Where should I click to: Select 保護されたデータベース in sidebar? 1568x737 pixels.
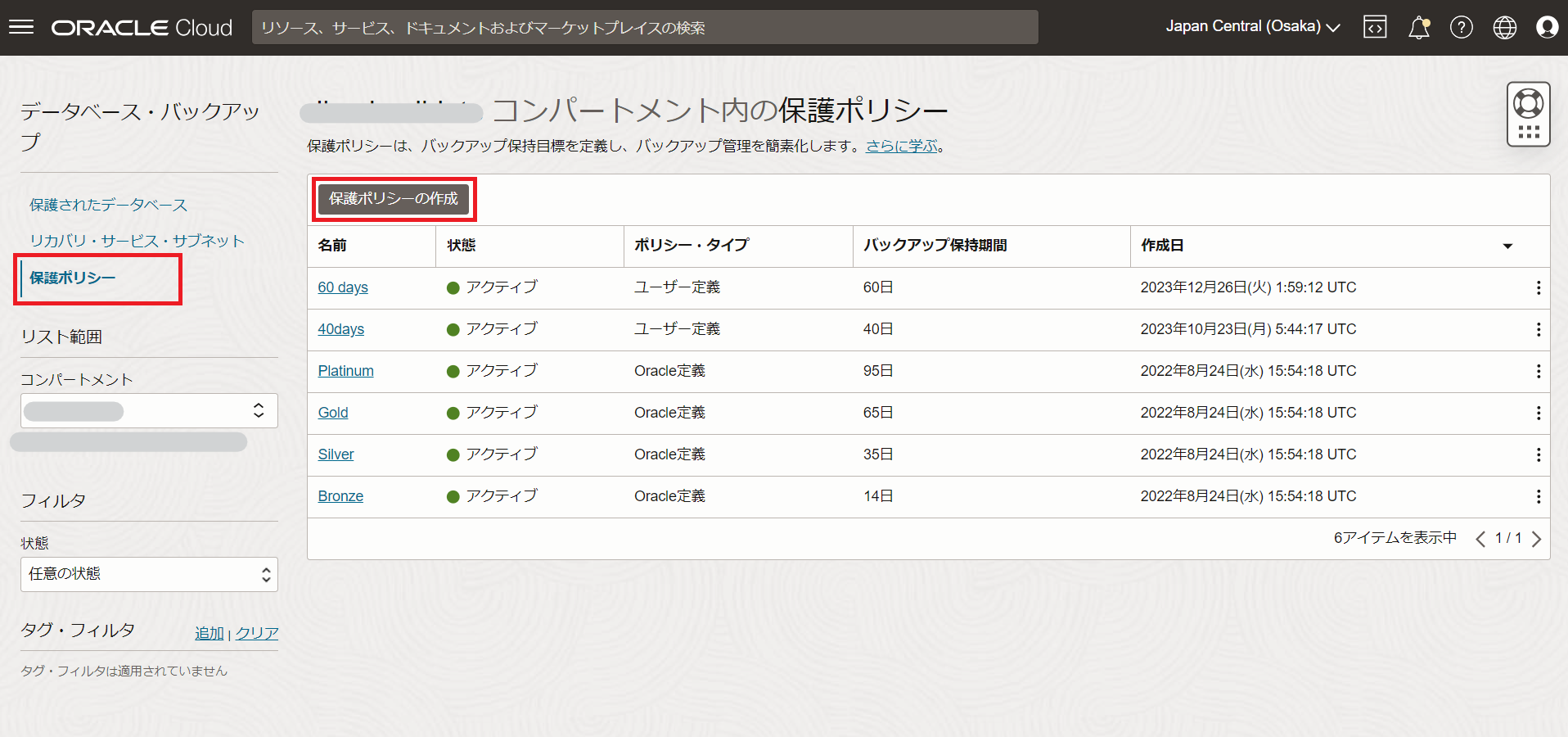(x=109, y=205)
